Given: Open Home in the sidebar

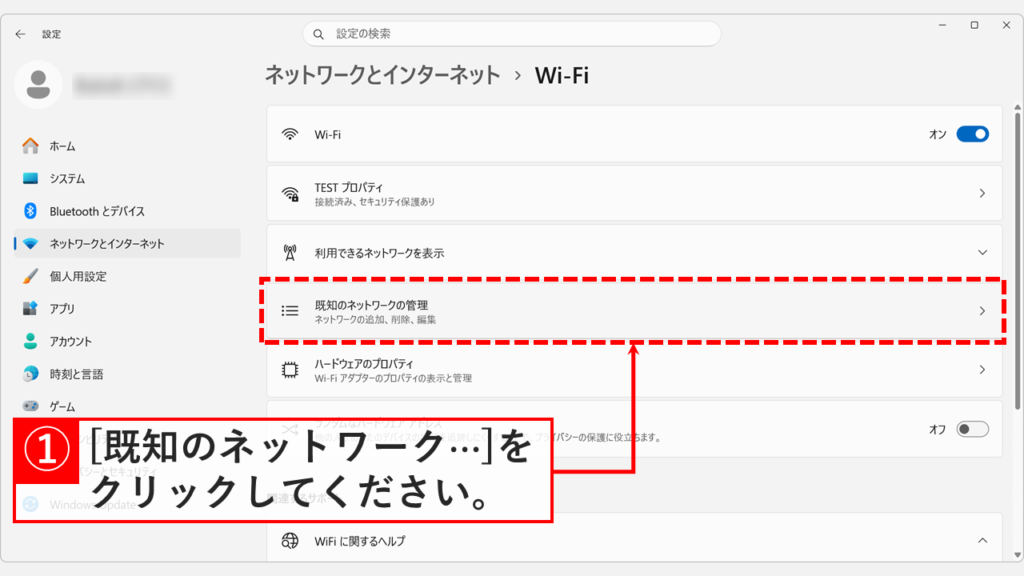Looking at the screenshot, I should [127, 146].
